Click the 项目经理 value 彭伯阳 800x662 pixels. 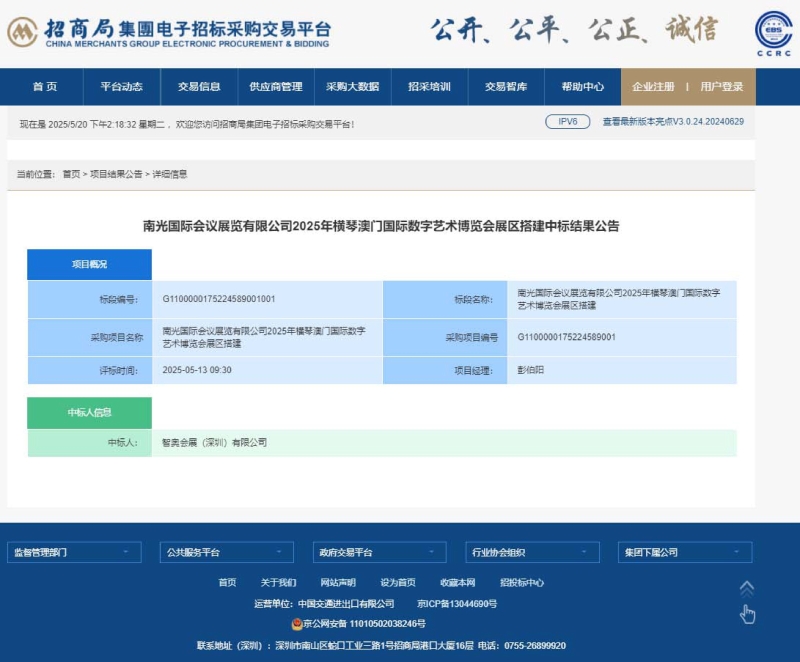[531, 370]
